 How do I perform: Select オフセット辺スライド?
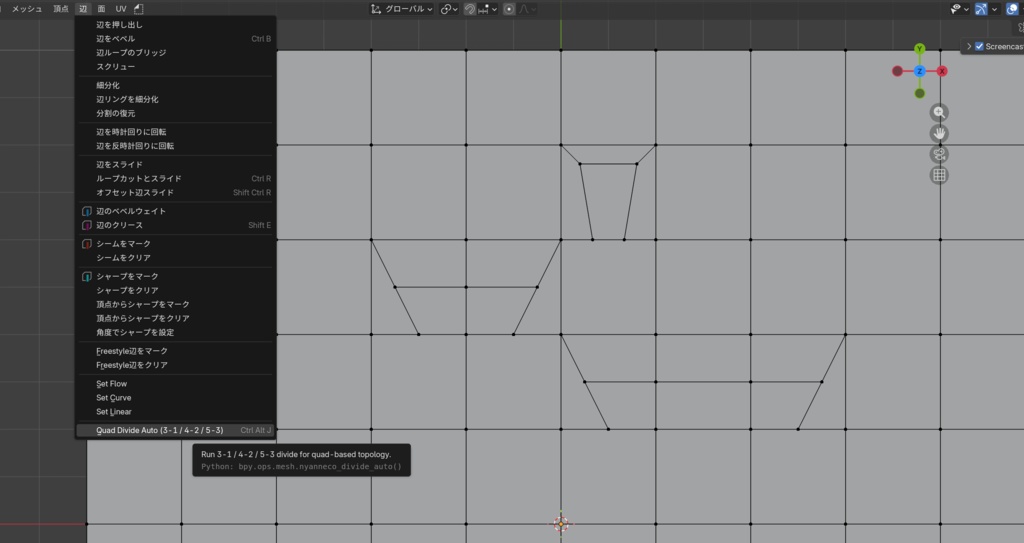(x=176, y=193)
